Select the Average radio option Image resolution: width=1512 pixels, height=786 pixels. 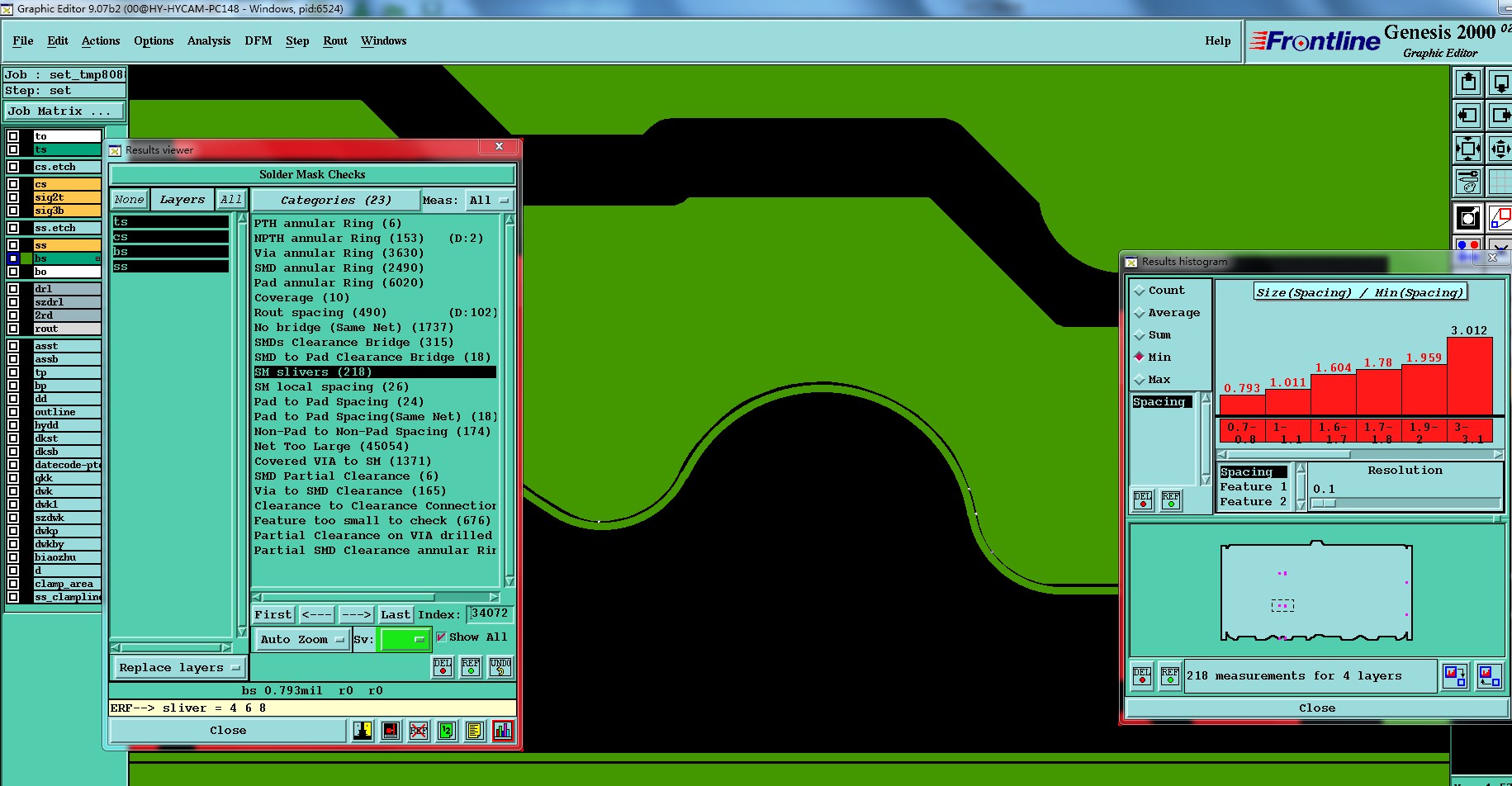coord(1167,313)
